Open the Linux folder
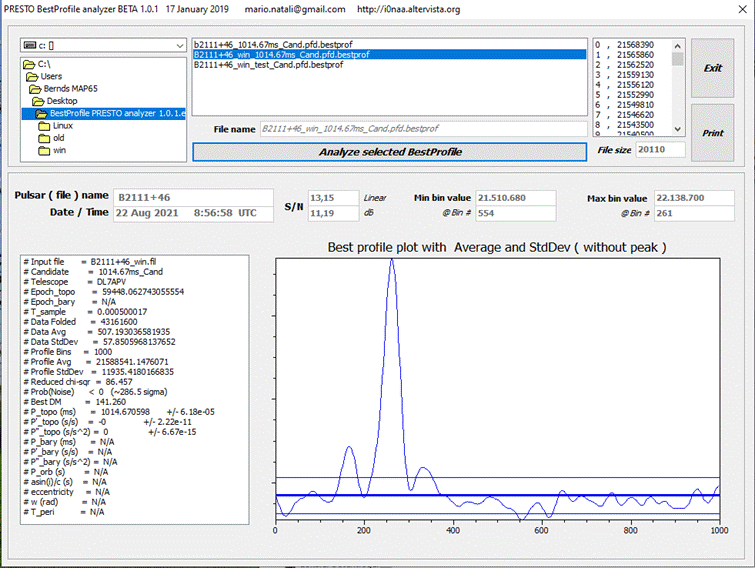The image size is (755, 568). tap(55, 126)
